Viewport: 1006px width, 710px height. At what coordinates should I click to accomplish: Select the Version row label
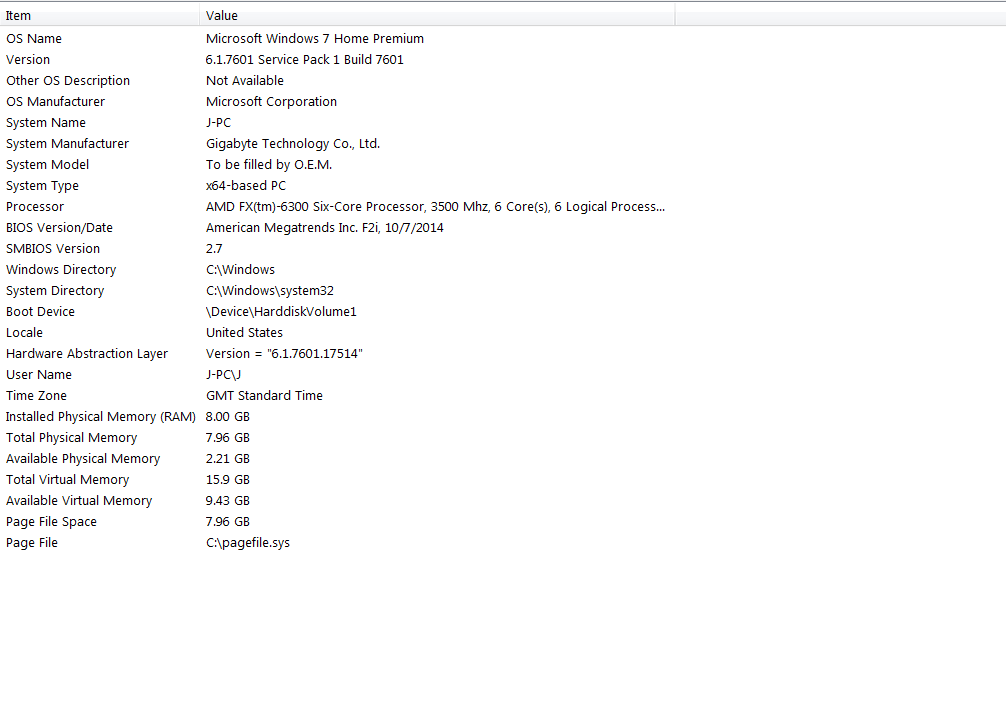28,60
